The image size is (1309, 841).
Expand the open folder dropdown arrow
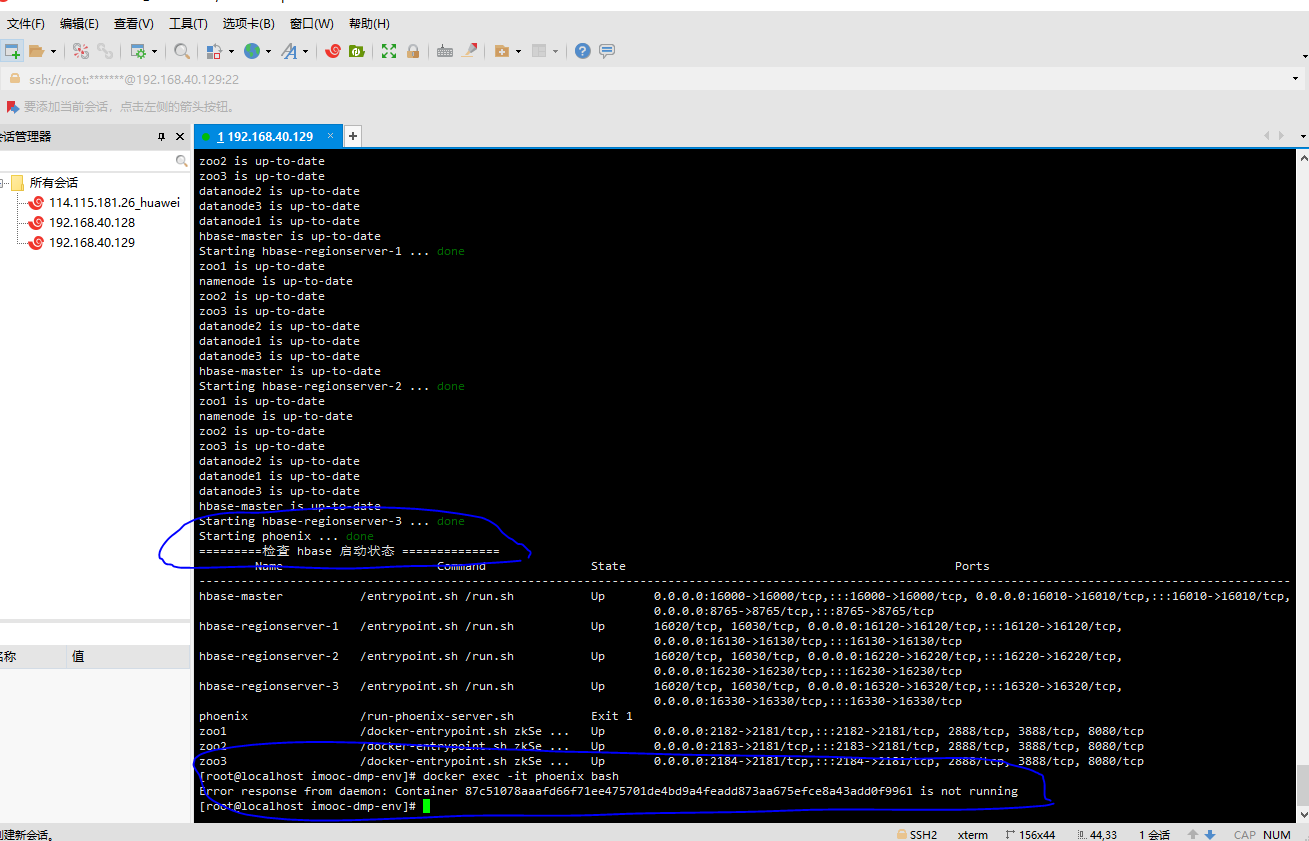pyautogui.click(x=52, y=51)
